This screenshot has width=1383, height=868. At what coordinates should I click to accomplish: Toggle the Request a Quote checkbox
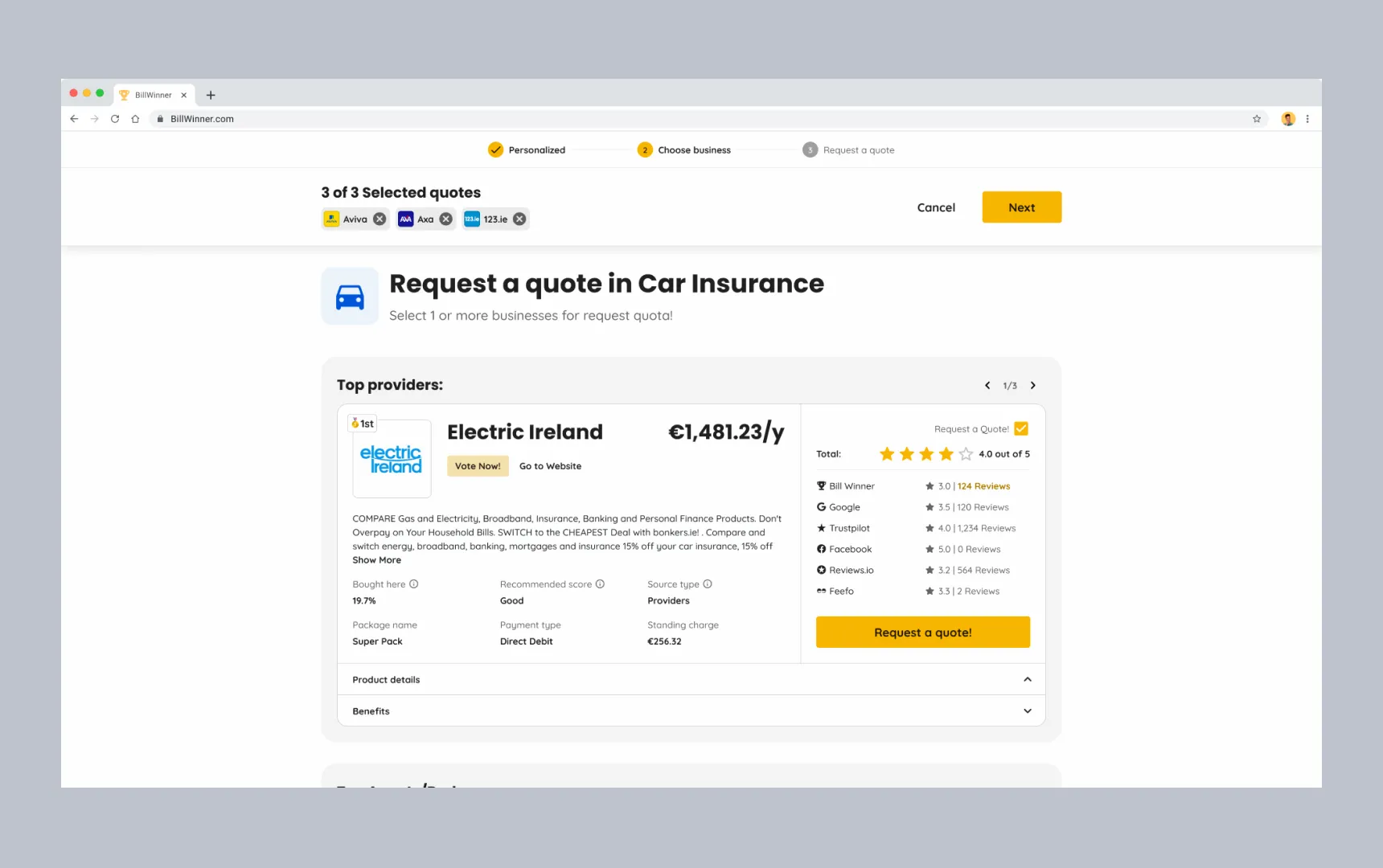coord(1021,429)
